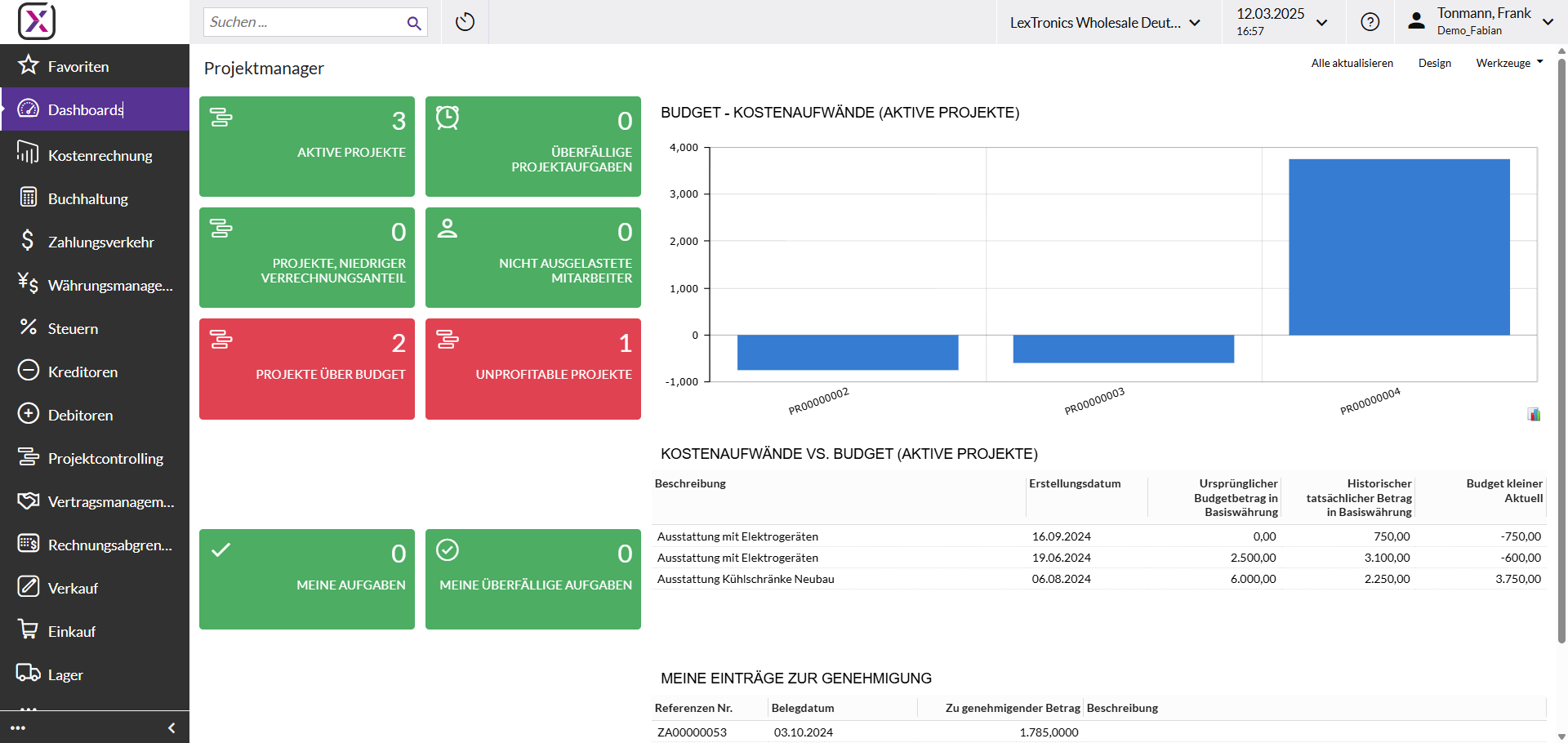The image size is (1568, 743).
Task: Click the three-dots more icon in sidebar footer
Action: click(x=18, y=727)
